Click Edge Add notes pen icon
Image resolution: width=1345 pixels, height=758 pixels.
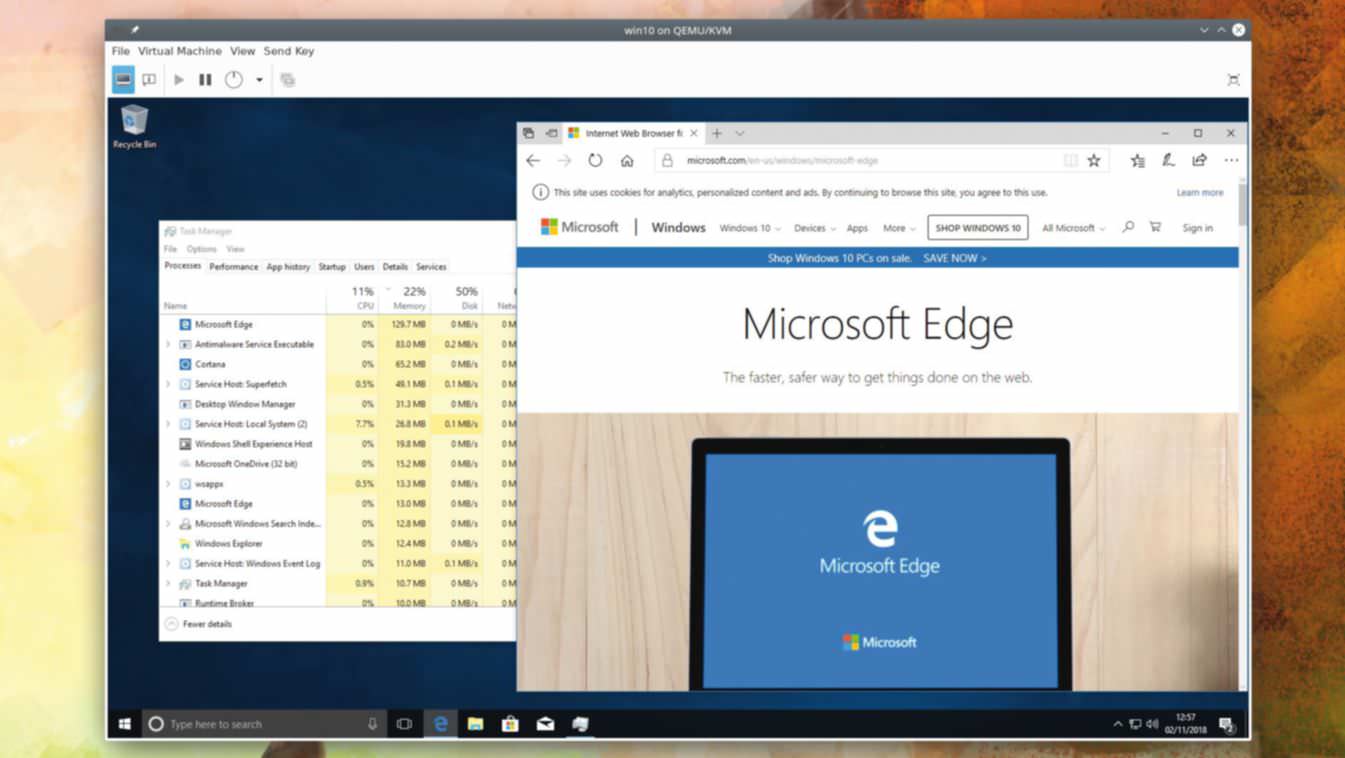coord(1168,160)
